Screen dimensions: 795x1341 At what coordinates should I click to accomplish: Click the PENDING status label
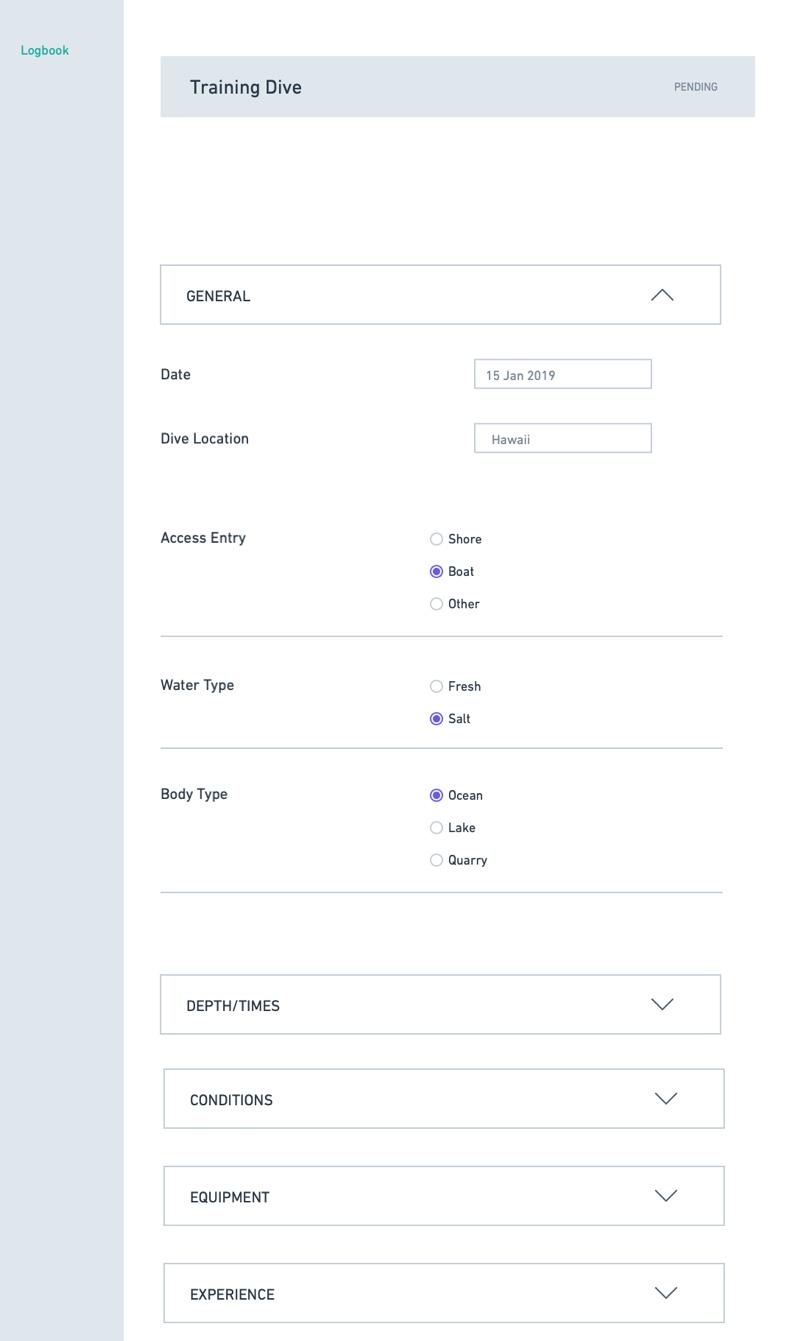696,87
